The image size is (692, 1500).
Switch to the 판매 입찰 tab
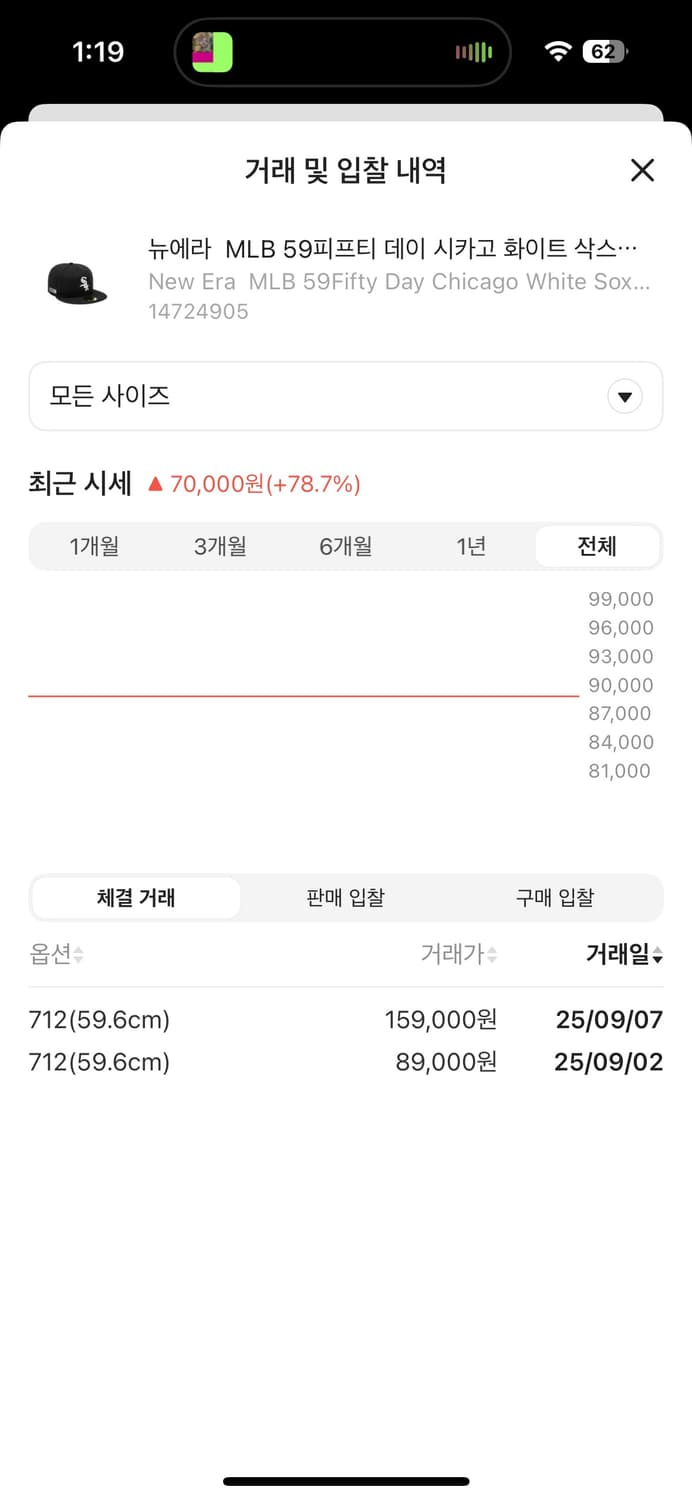click(345, 897)
